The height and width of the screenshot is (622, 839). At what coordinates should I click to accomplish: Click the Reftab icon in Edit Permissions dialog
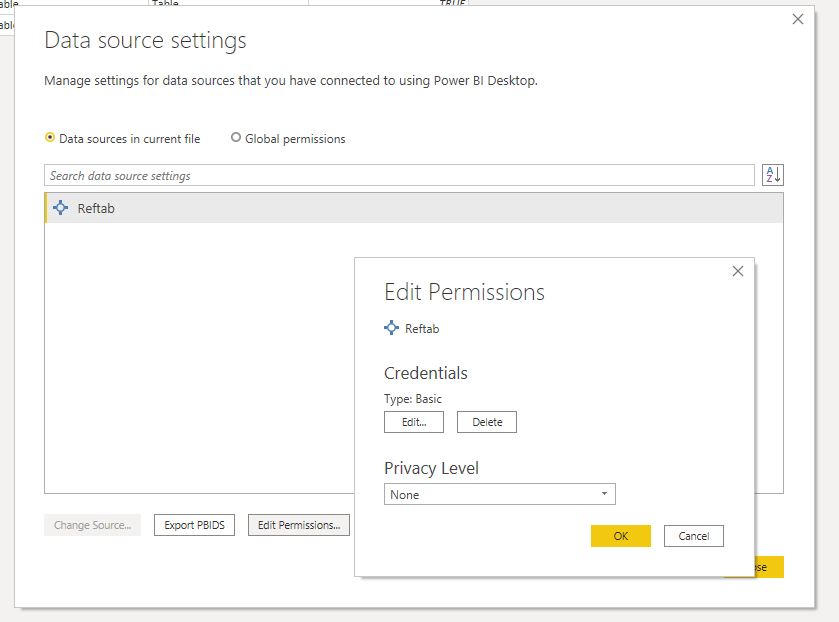391,328
